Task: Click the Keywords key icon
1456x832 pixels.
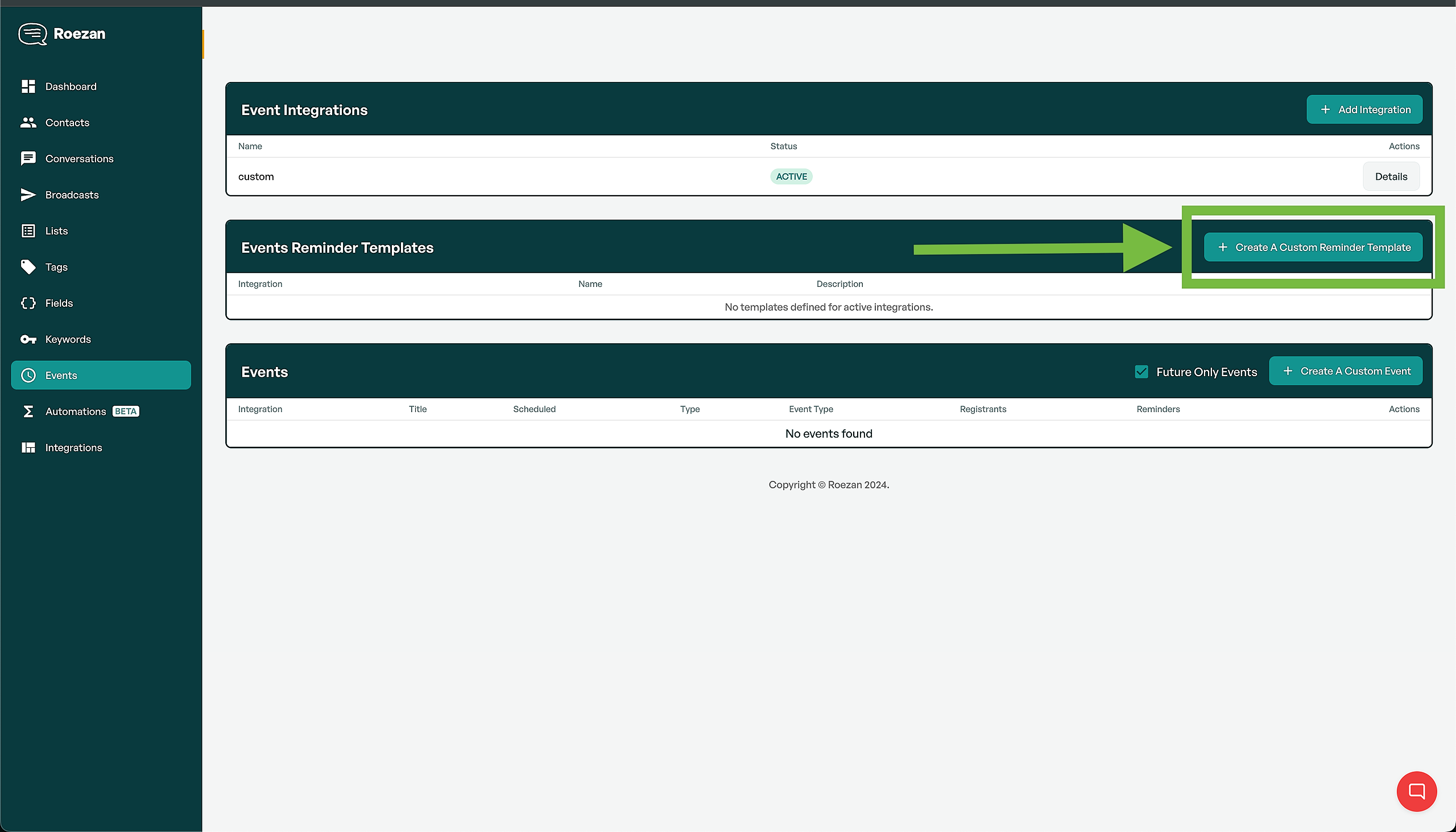Action: pyautogui.click(x=28, y=339)
